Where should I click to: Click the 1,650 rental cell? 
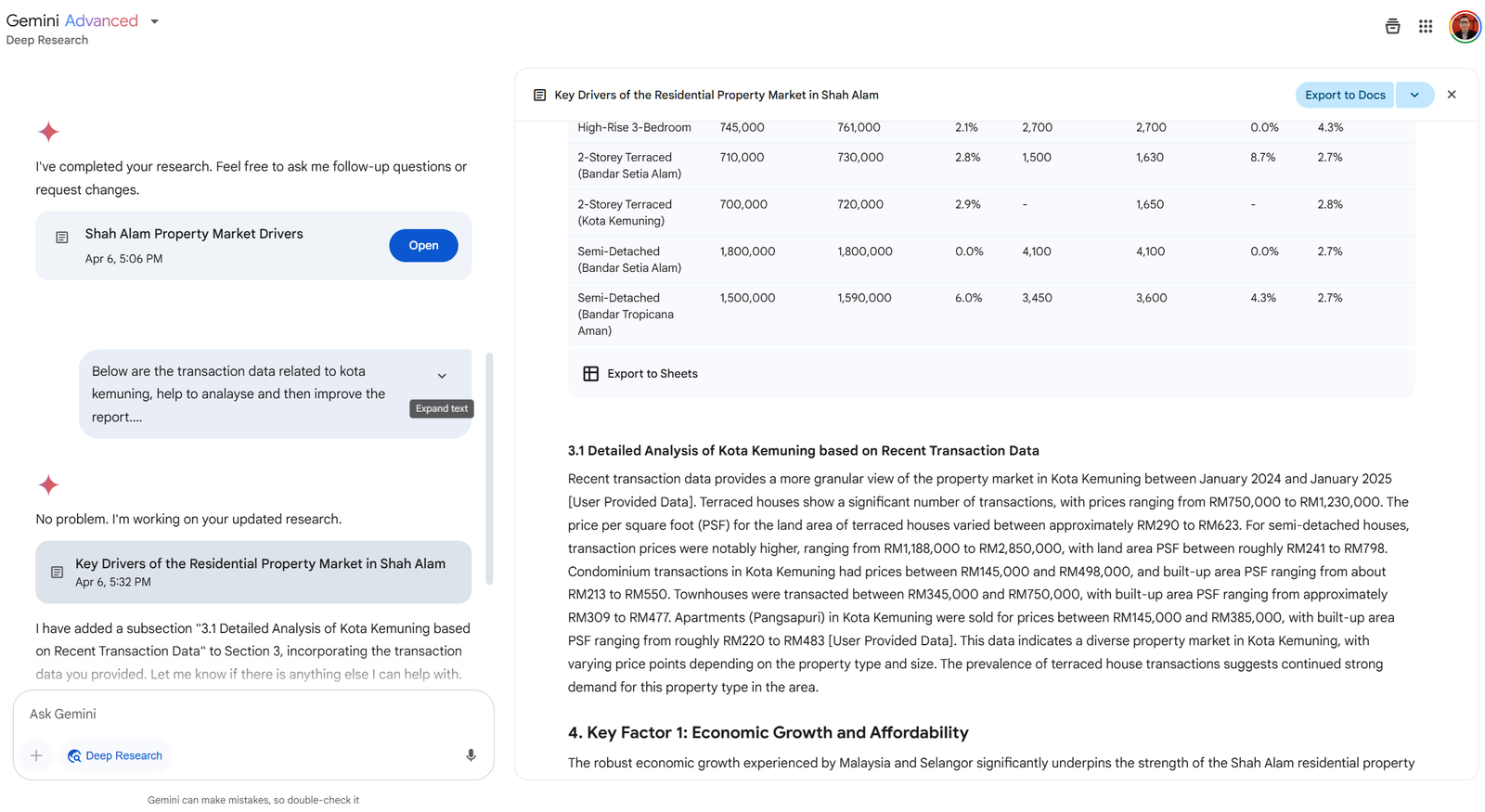pyautogui.click(x=1150, y=204)
